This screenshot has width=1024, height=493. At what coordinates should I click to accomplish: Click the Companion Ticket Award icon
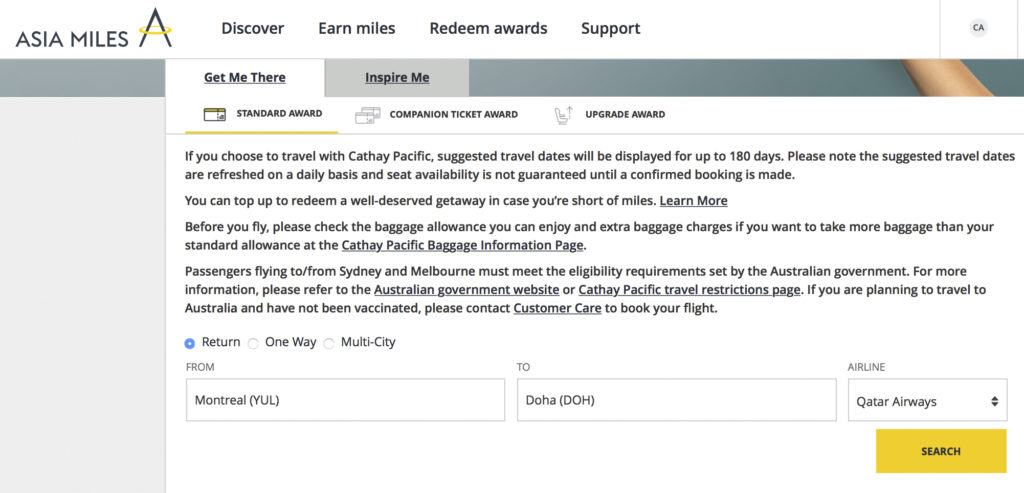point(368,115)
